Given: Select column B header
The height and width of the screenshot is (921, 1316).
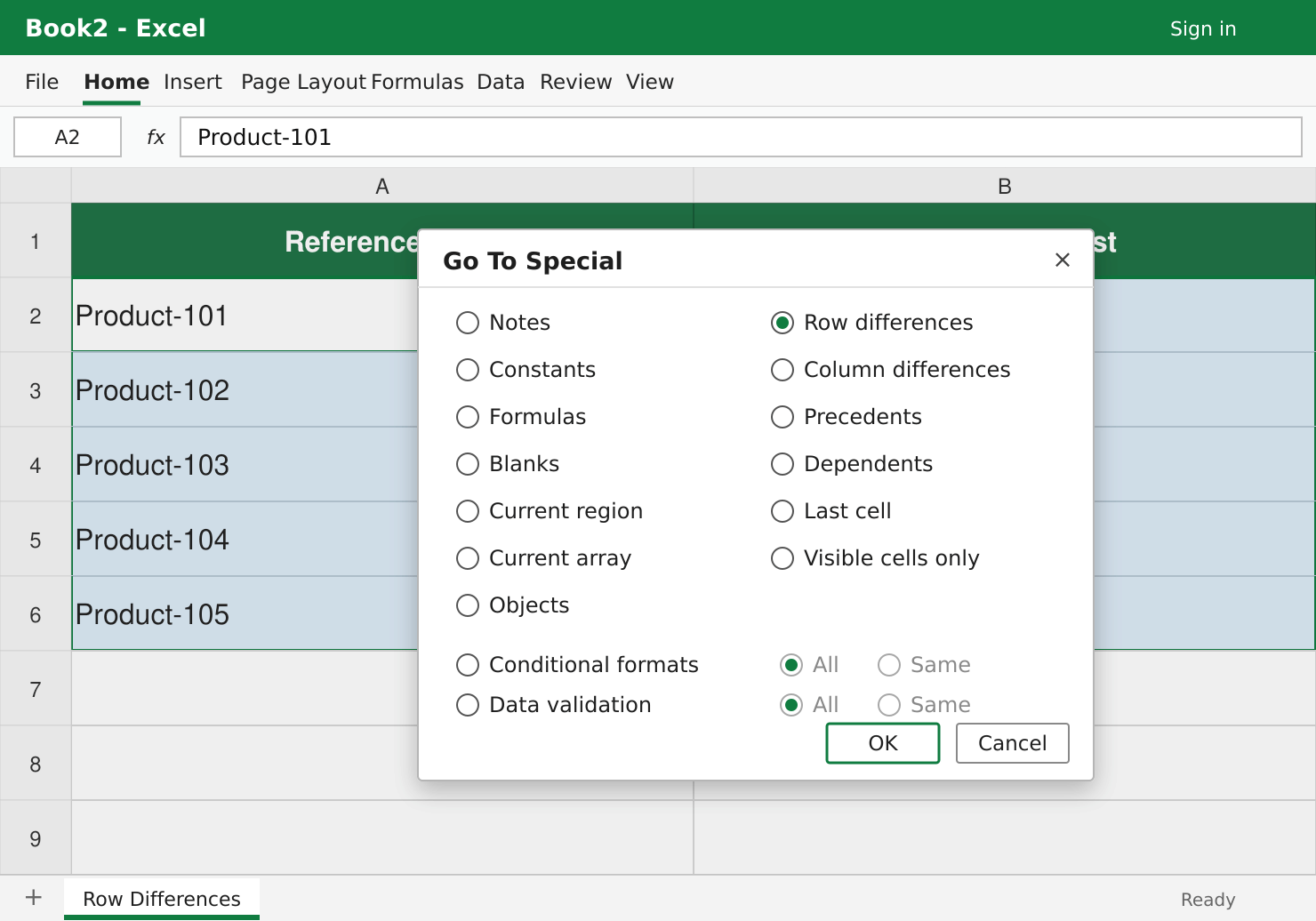Looking at the screenshot, I should (1005, 186).
